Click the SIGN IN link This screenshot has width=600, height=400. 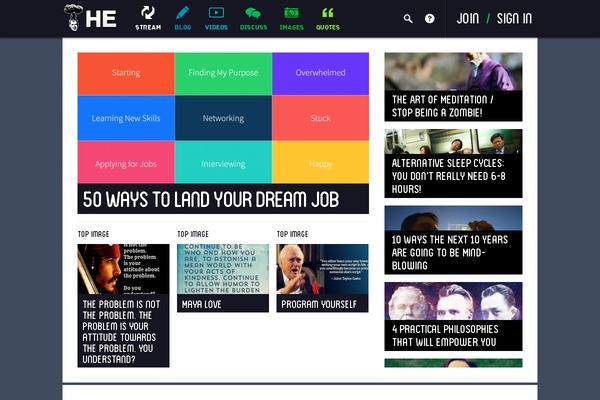pos(514,18)
